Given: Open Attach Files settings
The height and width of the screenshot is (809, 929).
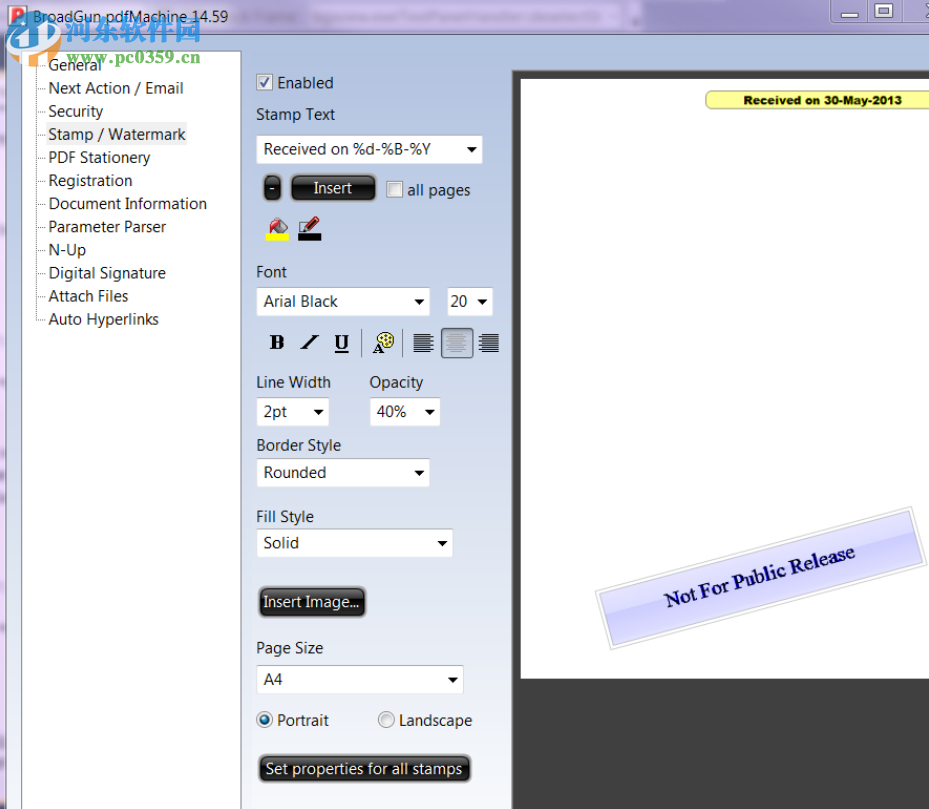Looking at the screenshot, I should (88, 296).
